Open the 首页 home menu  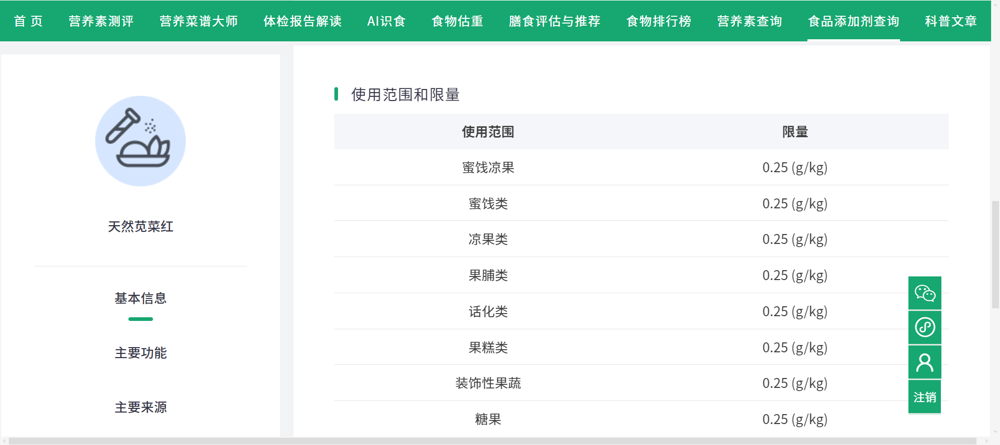tap(28, 21)
